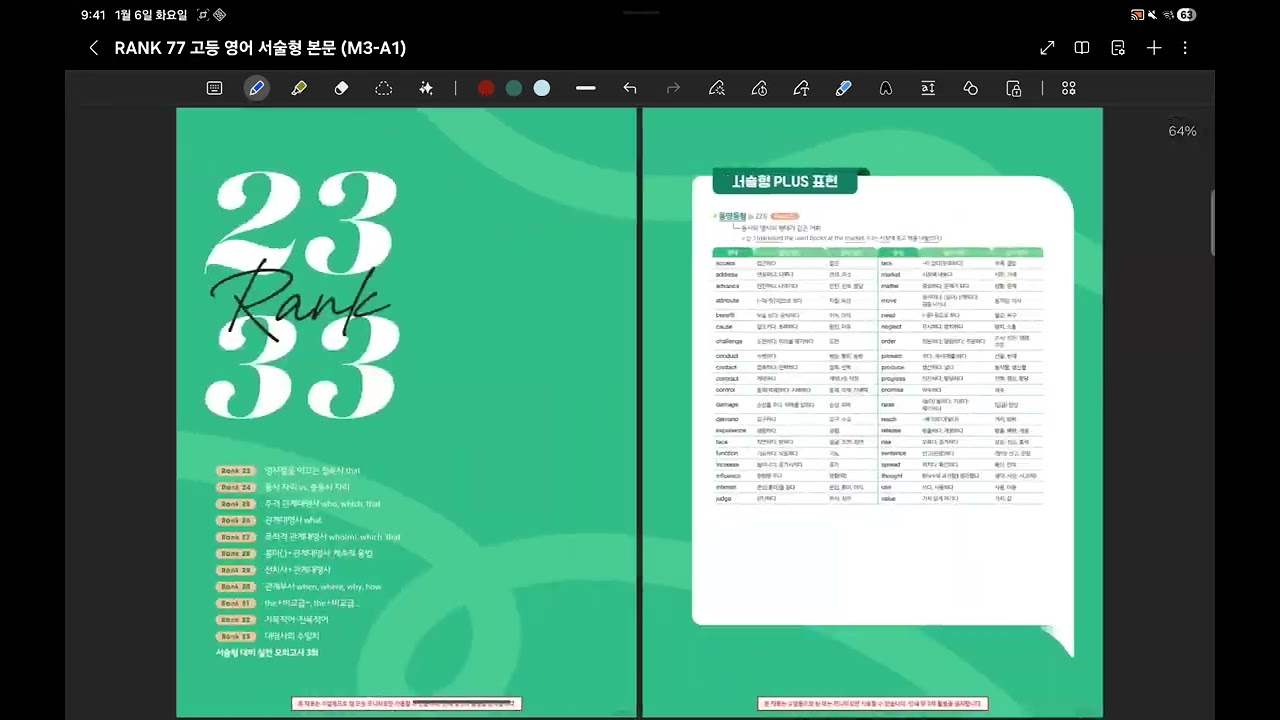The width and height of the screenshot is (1280, 720).
Task: Select the pen icon right of redo
Action: 716,88
